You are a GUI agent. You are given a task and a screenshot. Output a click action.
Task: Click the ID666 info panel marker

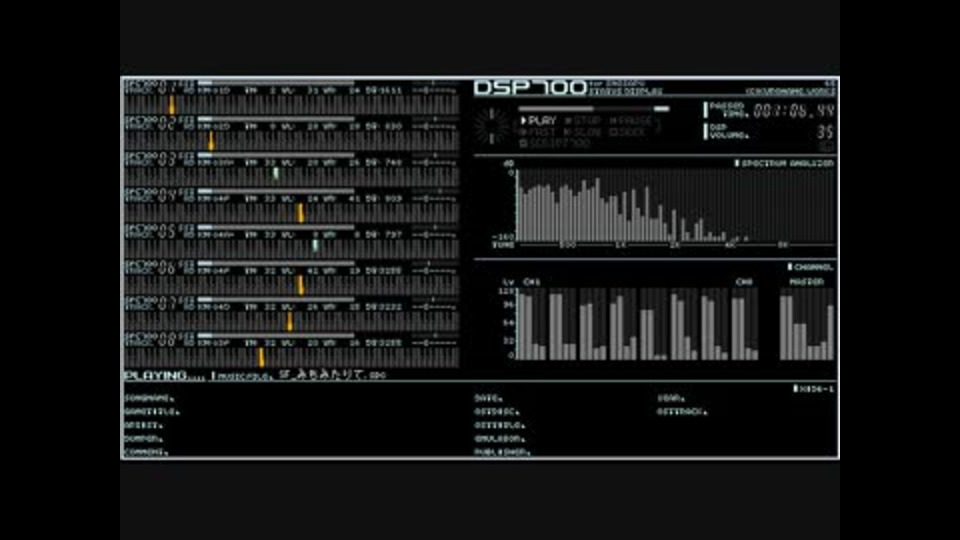coord(795,389)
